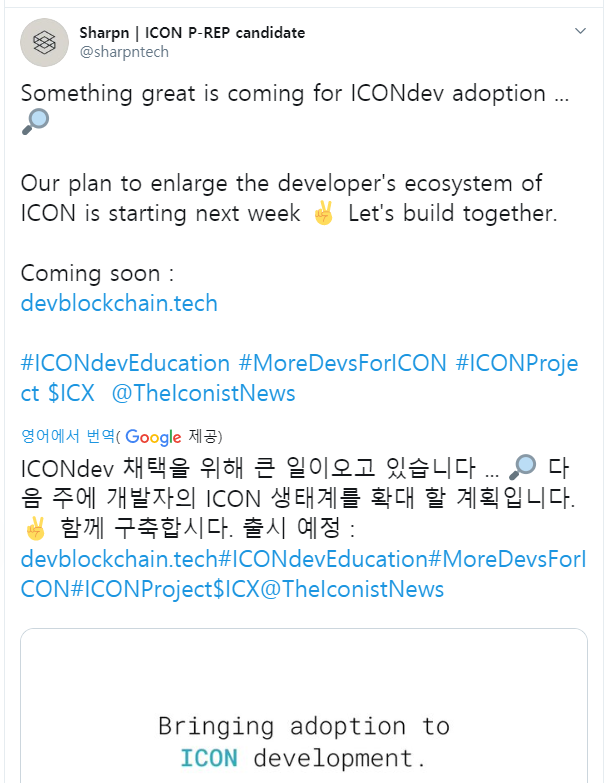
Task: Open the Sharpn profile avatar logo
Action: (44, 42)
